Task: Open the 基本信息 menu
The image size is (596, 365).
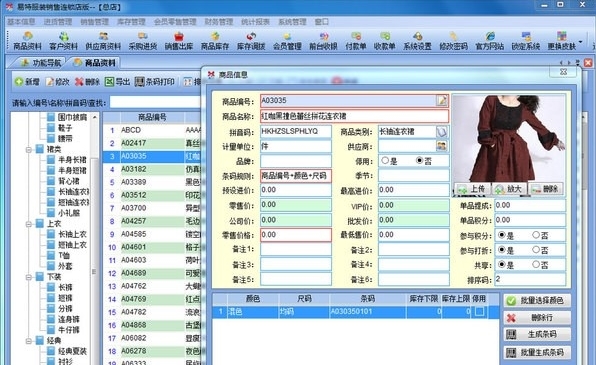Action: [21, 22]
